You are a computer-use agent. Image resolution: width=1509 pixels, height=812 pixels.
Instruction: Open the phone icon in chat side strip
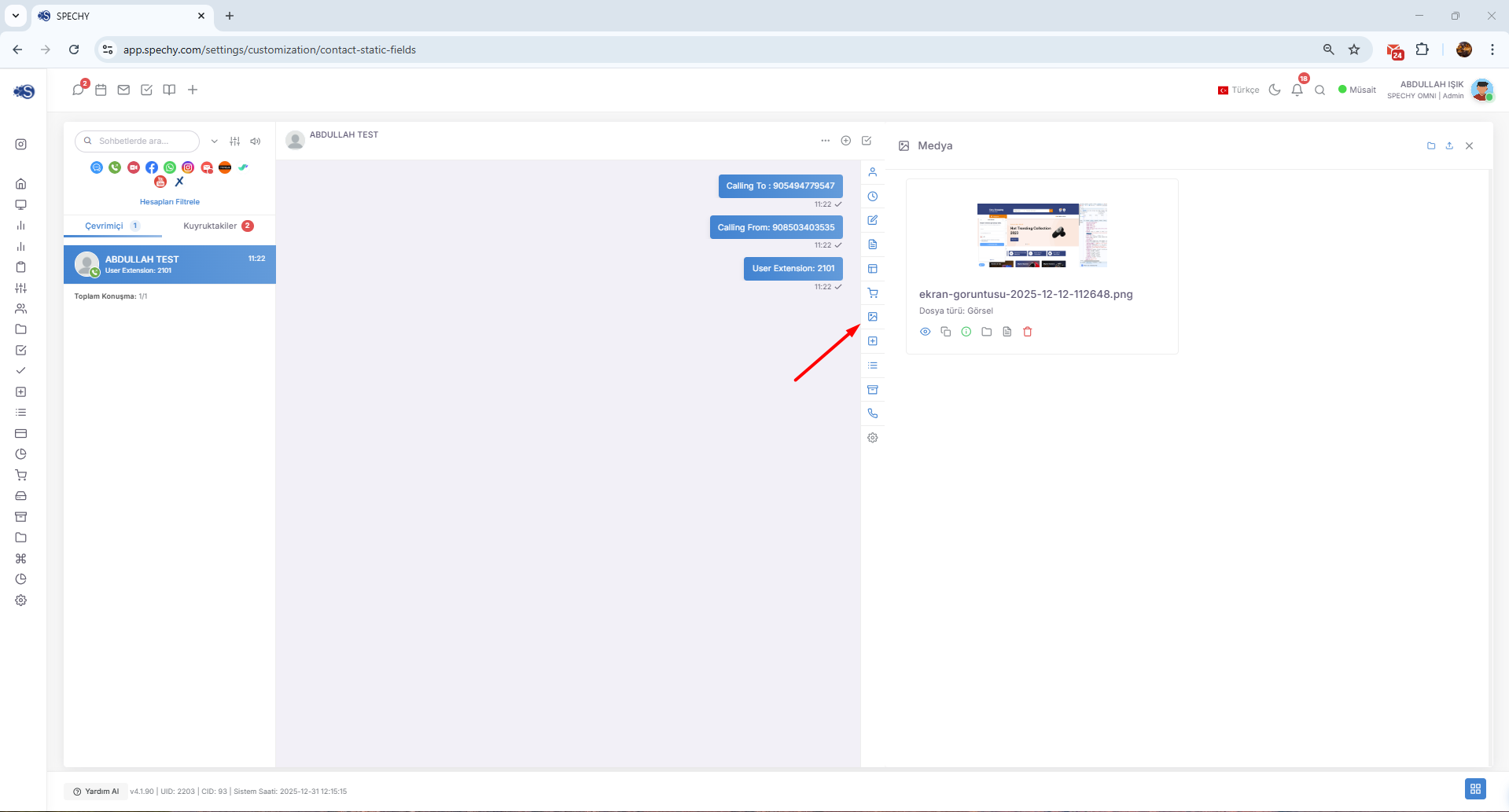coord(873,413)
